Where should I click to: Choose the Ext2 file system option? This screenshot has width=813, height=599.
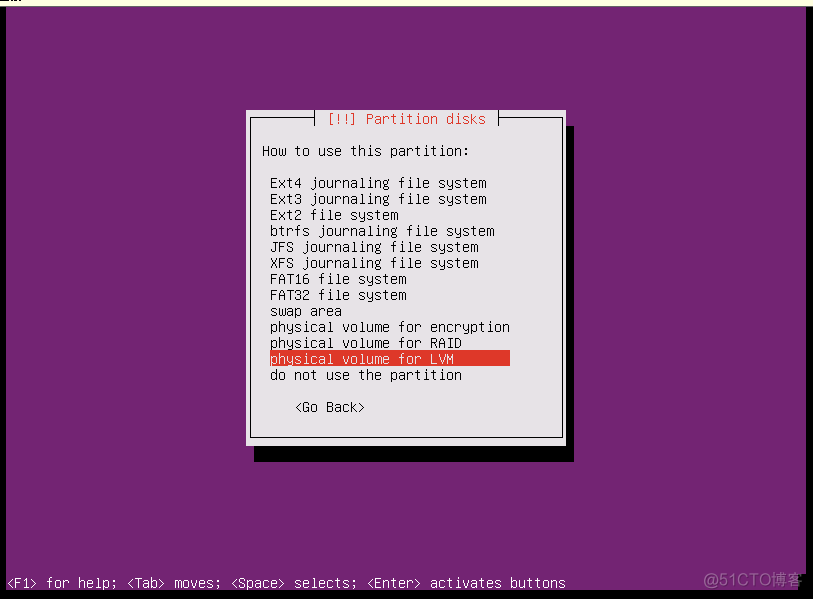click(x=341, y=215)
